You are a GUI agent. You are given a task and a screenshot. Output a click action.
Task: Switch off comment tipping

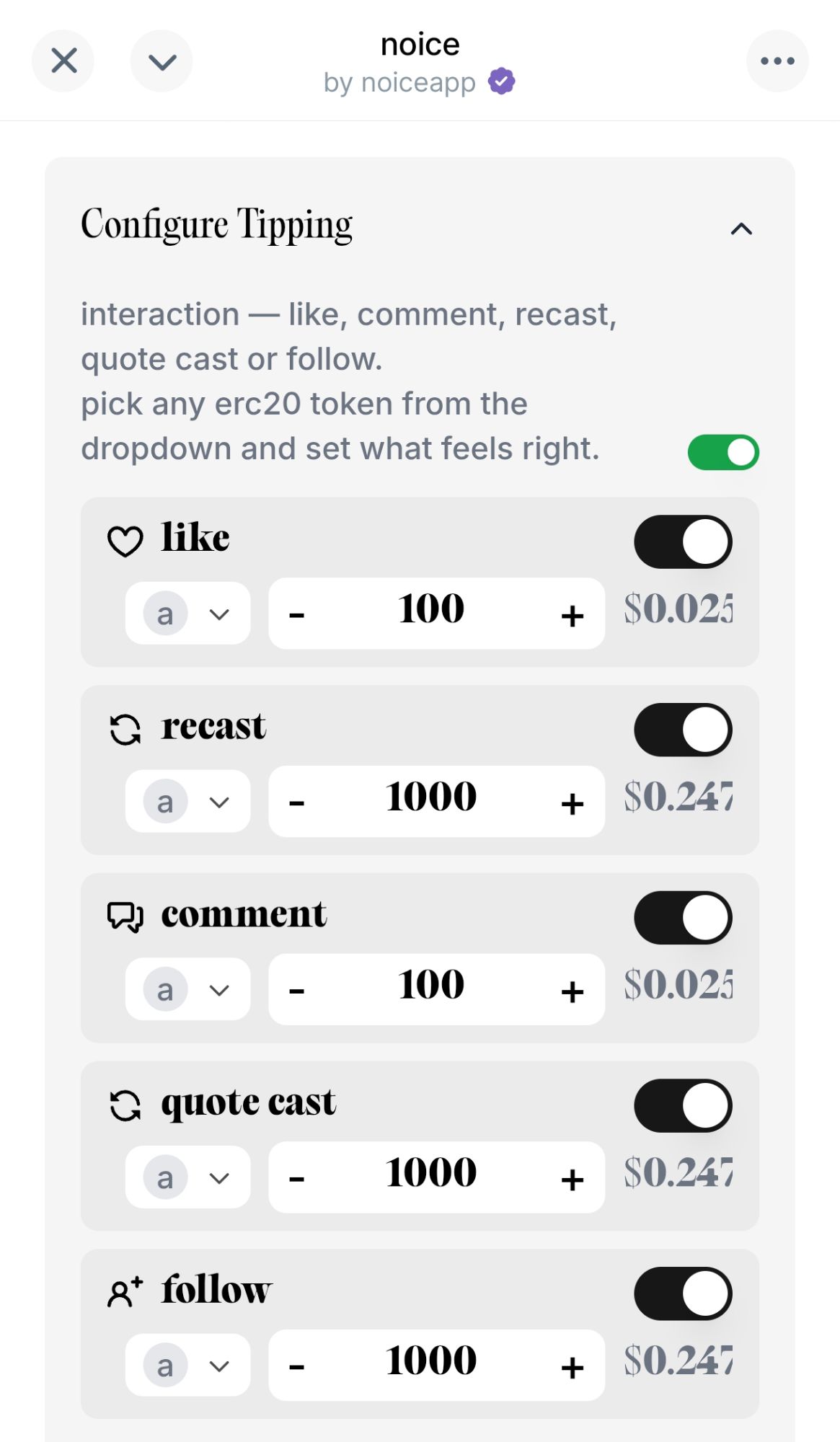pos(683,918)
